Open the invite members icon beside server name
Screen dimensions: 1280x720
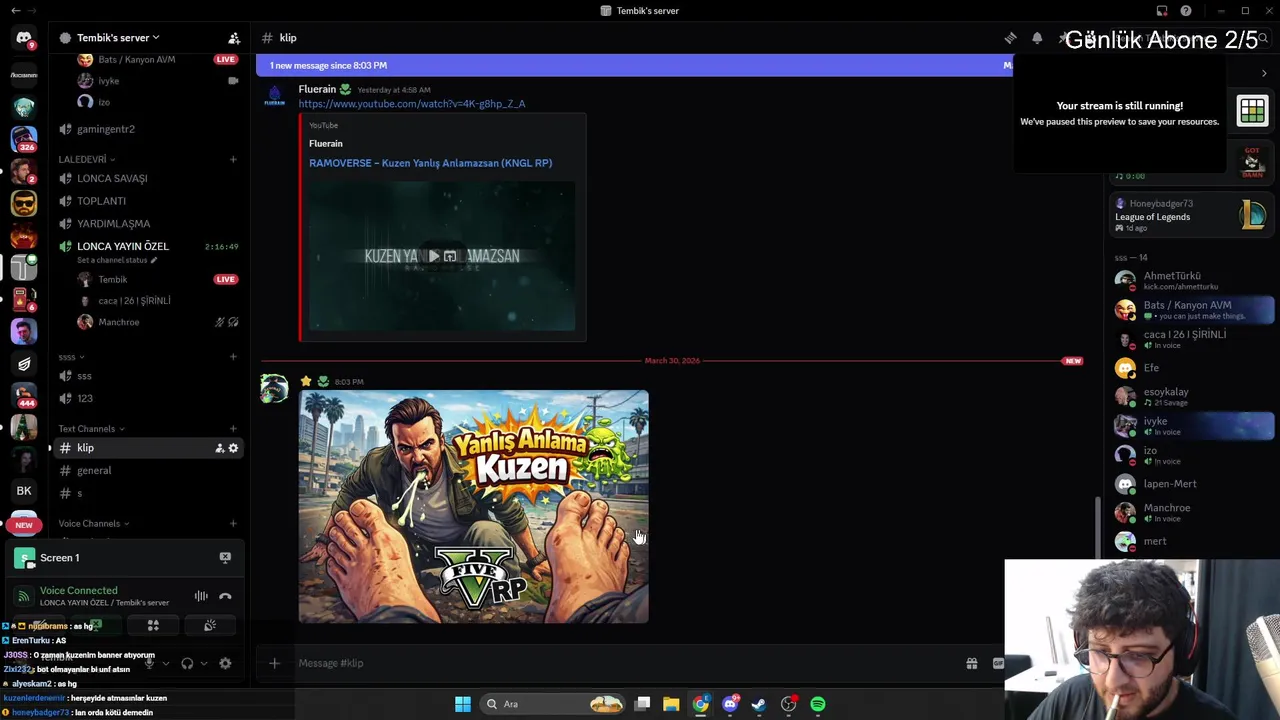pos(234,38)
